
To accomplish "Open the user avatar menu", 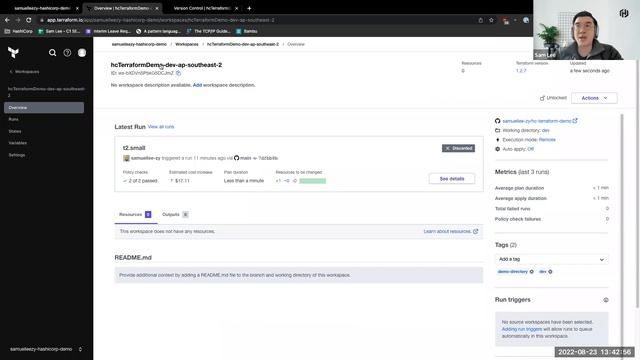I will (82, 53).
